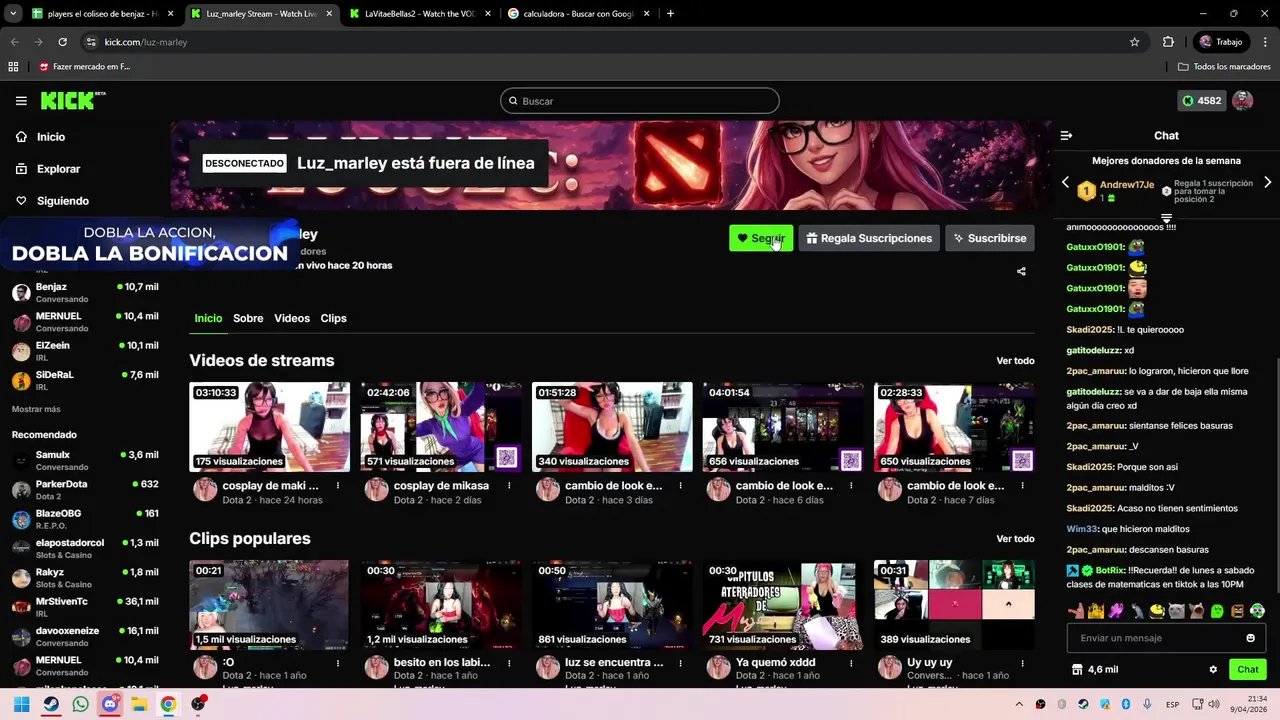Image resolution: width=1280 pixels, height=720 pixels.
Task: Open Benjaz channel in sidebar
Action: [x=85, y=293]
